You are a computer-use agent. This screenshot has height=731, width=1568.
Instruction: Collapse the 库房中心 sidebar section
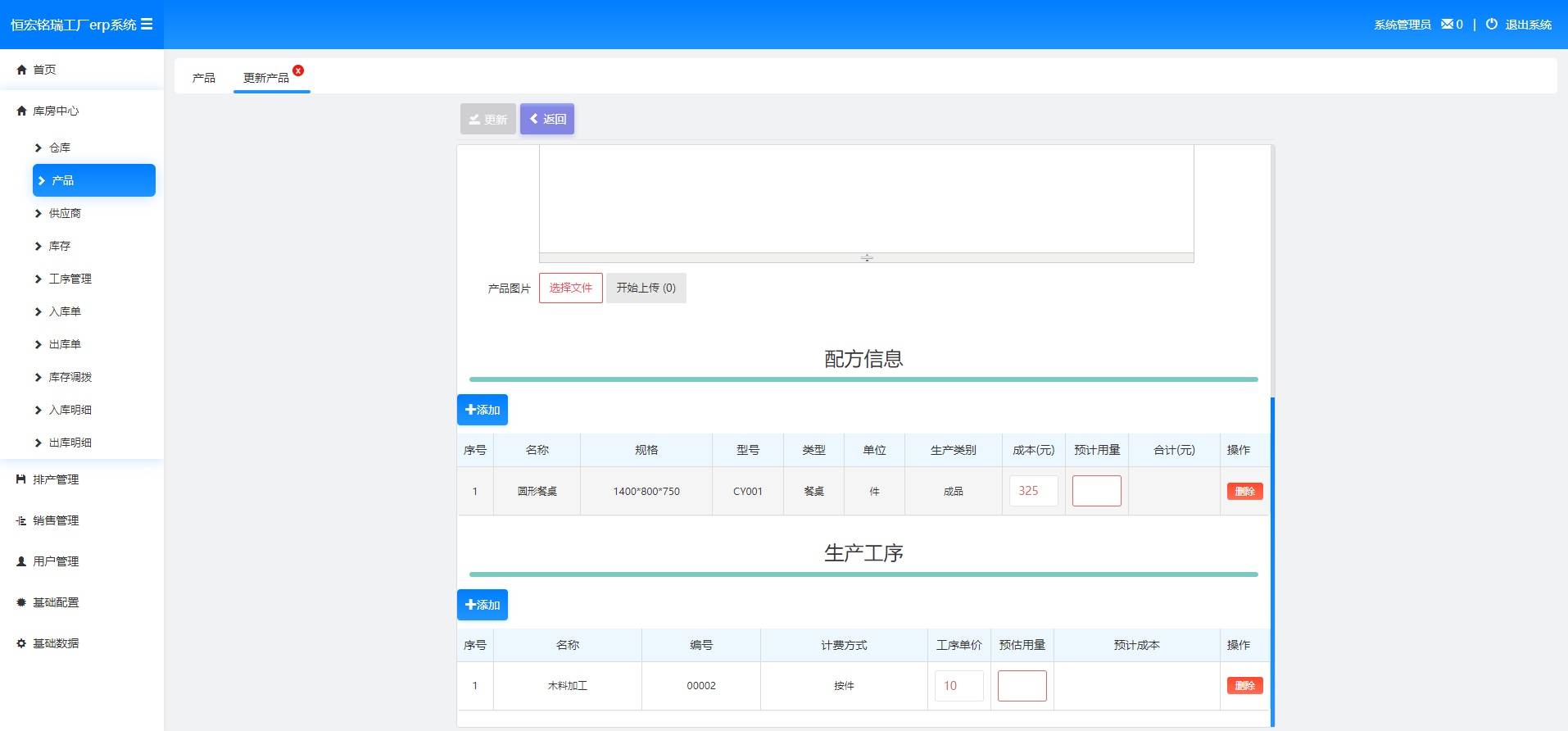click(x=56, y=111)
